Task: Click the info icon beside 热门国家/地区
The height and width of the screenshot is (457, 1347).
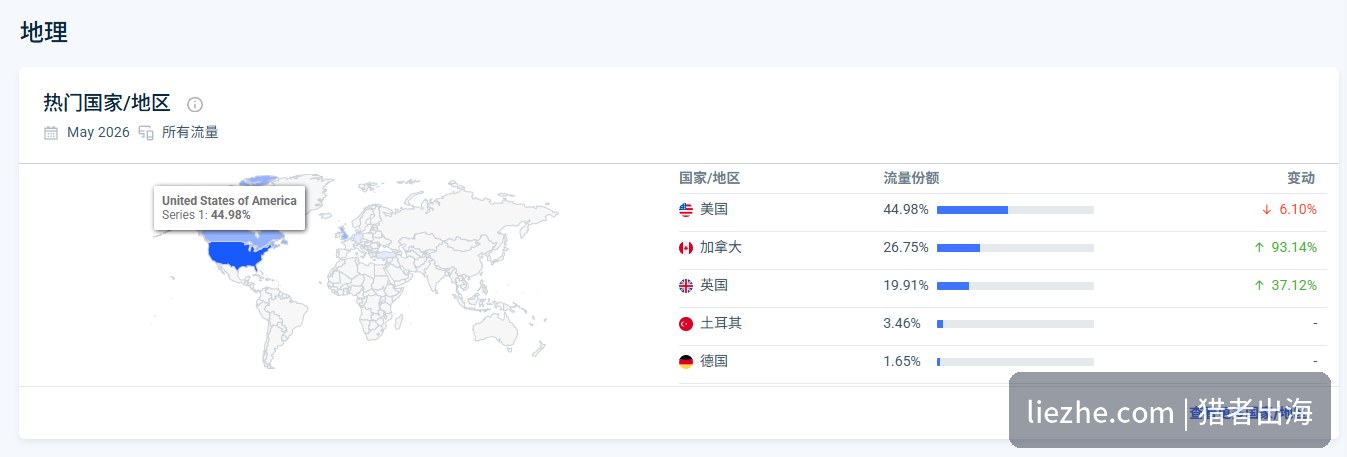Action: point(195,104)
